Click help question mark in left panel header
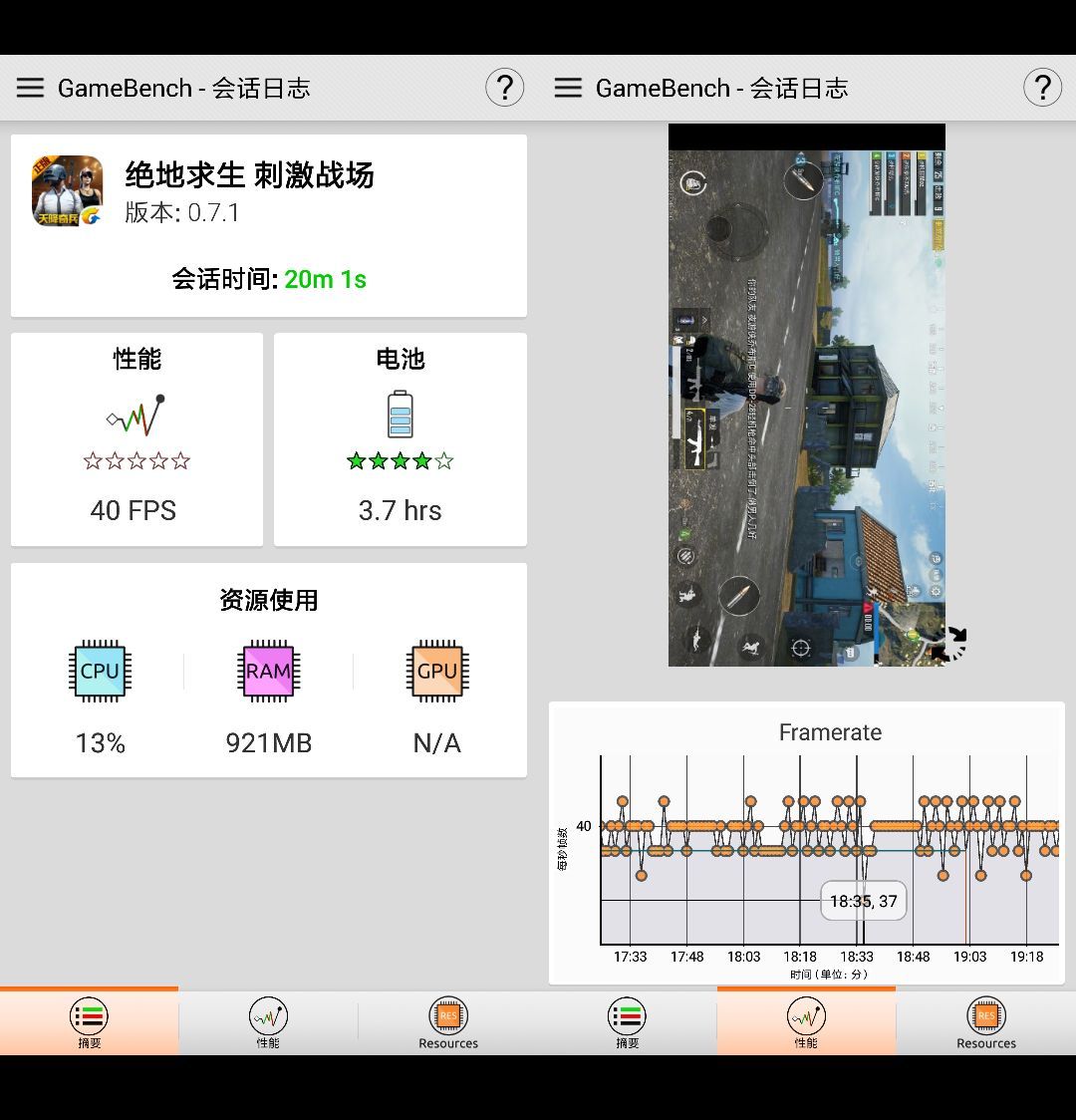Image resolution: width=1076 pixels, height=1120 pixels. (504, 88)
